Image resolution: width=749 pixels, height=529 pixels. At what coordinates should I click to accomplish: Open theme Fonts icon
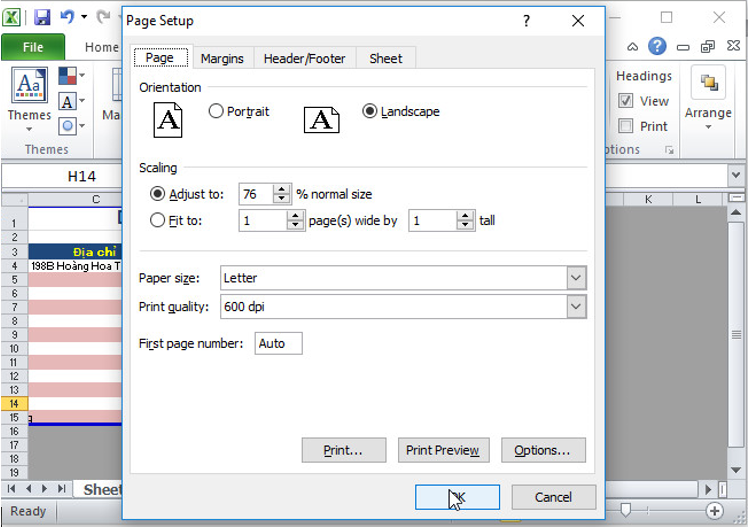tap(68, 101)
